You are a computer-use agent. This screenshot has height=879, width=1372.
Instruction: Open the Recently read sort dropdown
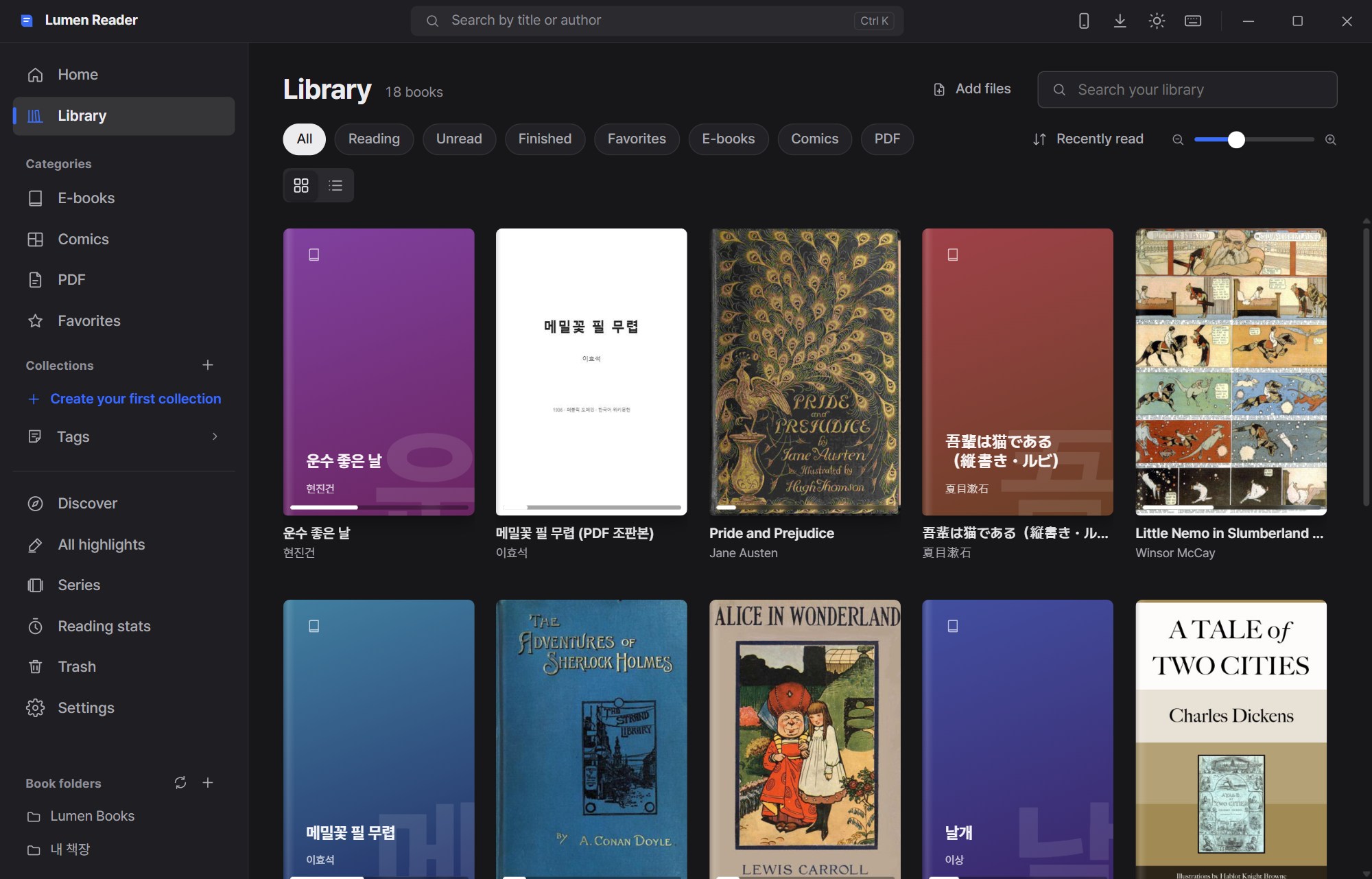[1089, 139]
